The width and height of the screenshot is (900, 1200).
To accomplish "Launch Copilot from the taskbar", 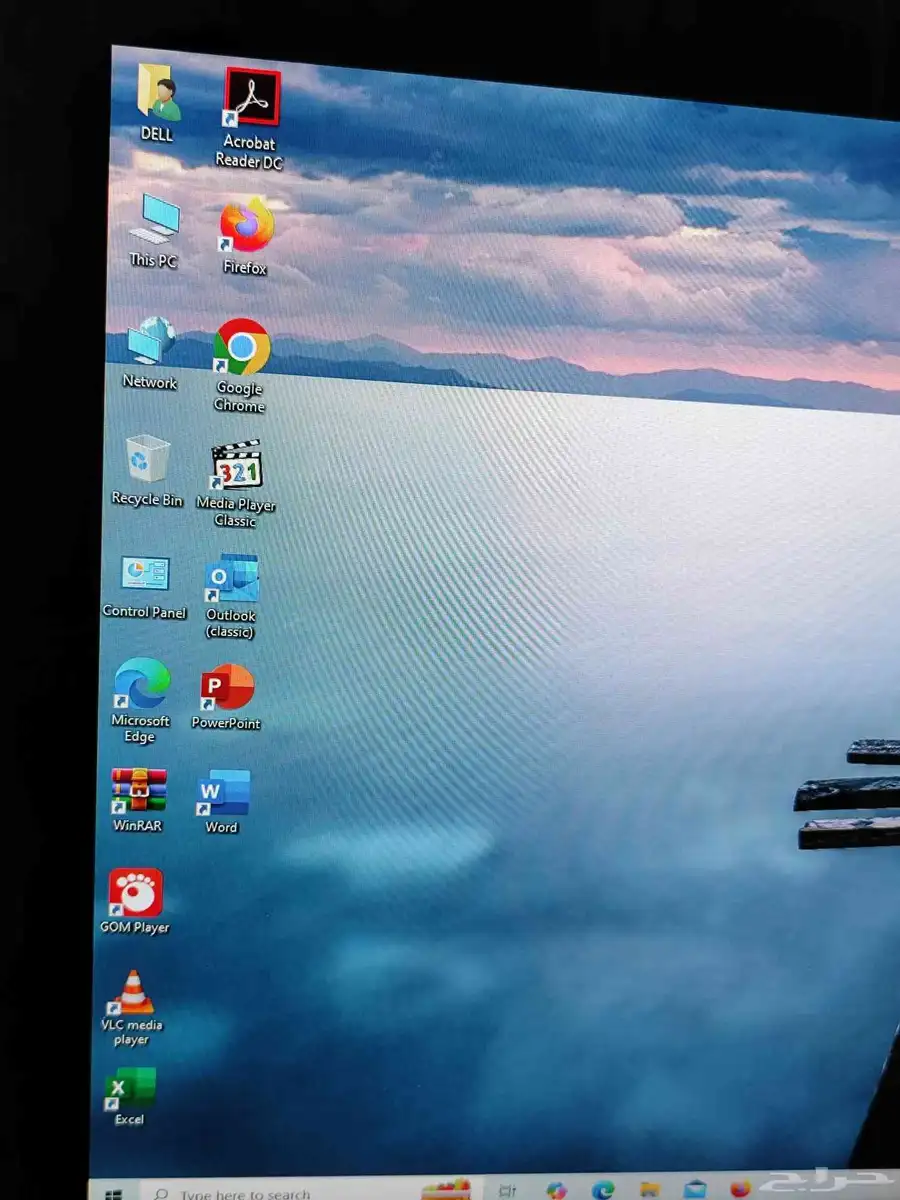I will (556, 1191).
